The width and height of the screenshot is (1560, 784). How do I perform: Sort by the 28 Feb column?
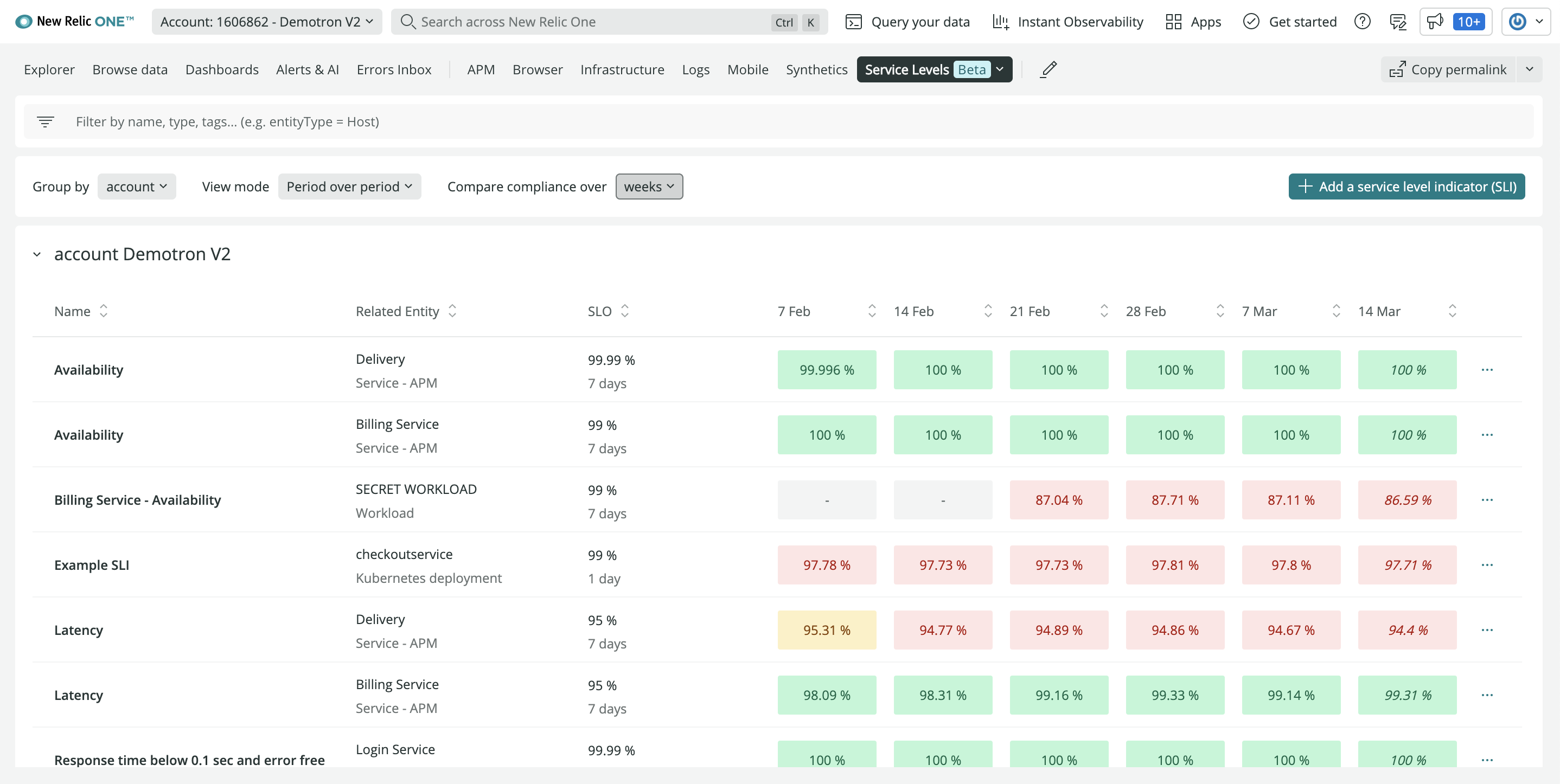coord(1220,311)
